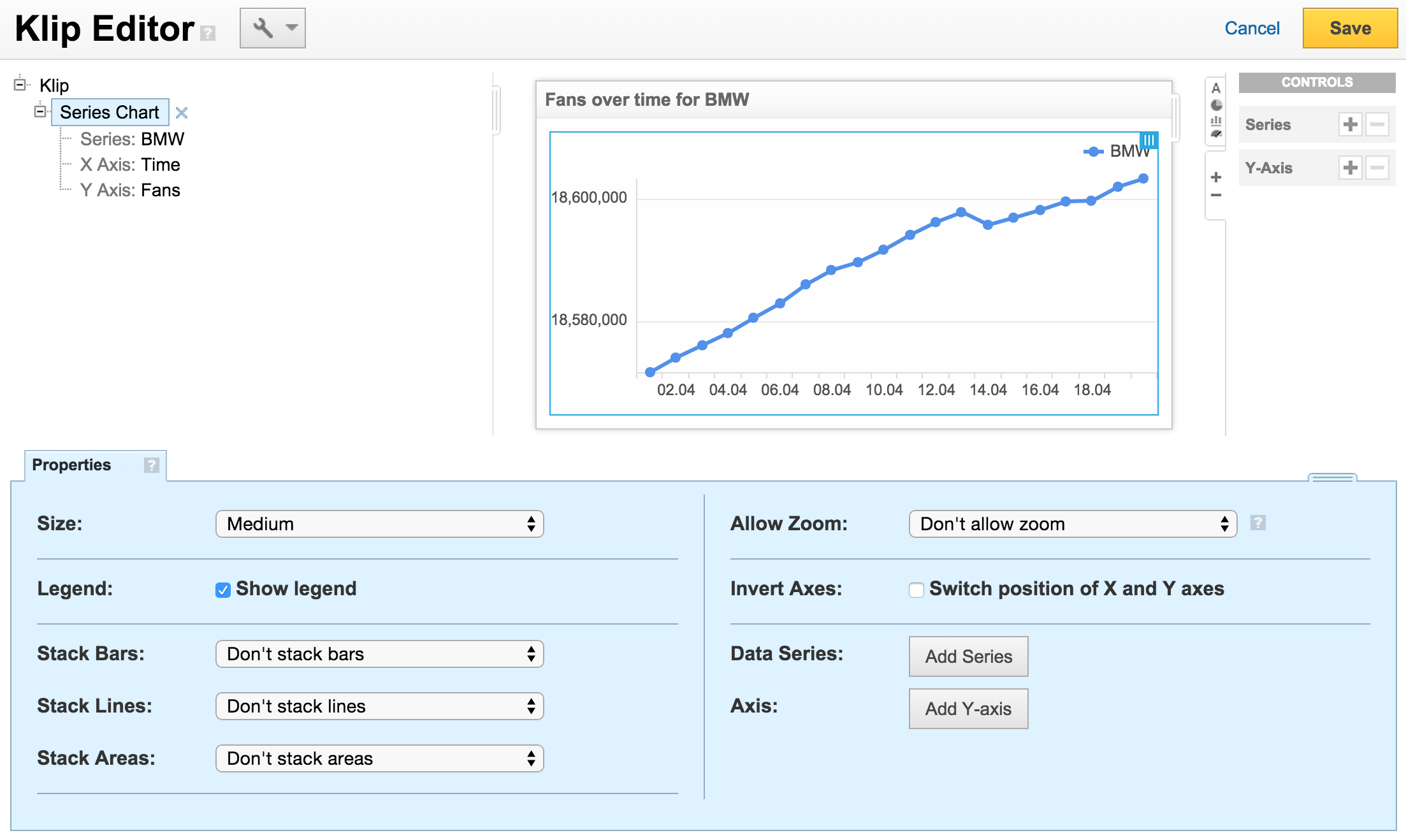Select the Klip tree root

54,85
